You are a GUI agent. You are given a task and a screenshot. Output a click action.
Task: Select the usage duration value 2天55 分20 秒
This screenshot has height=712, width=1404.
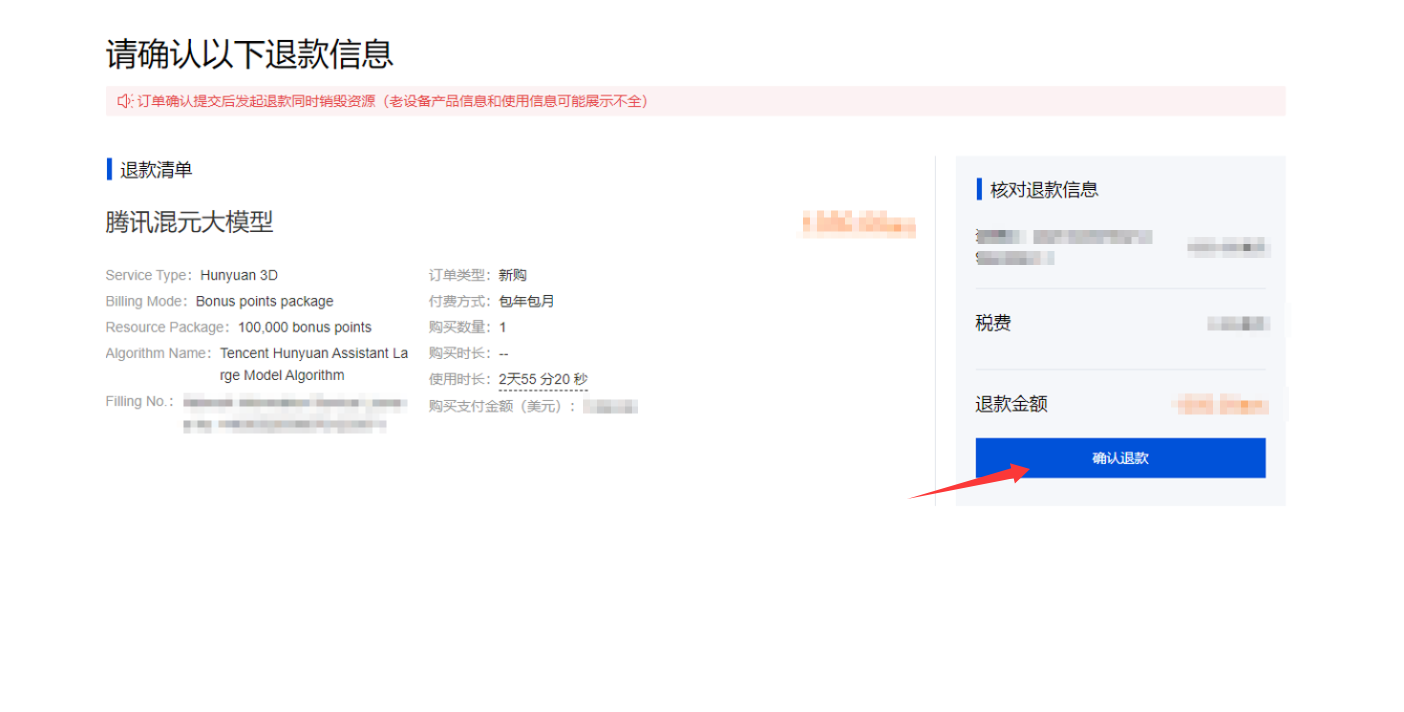543,379
